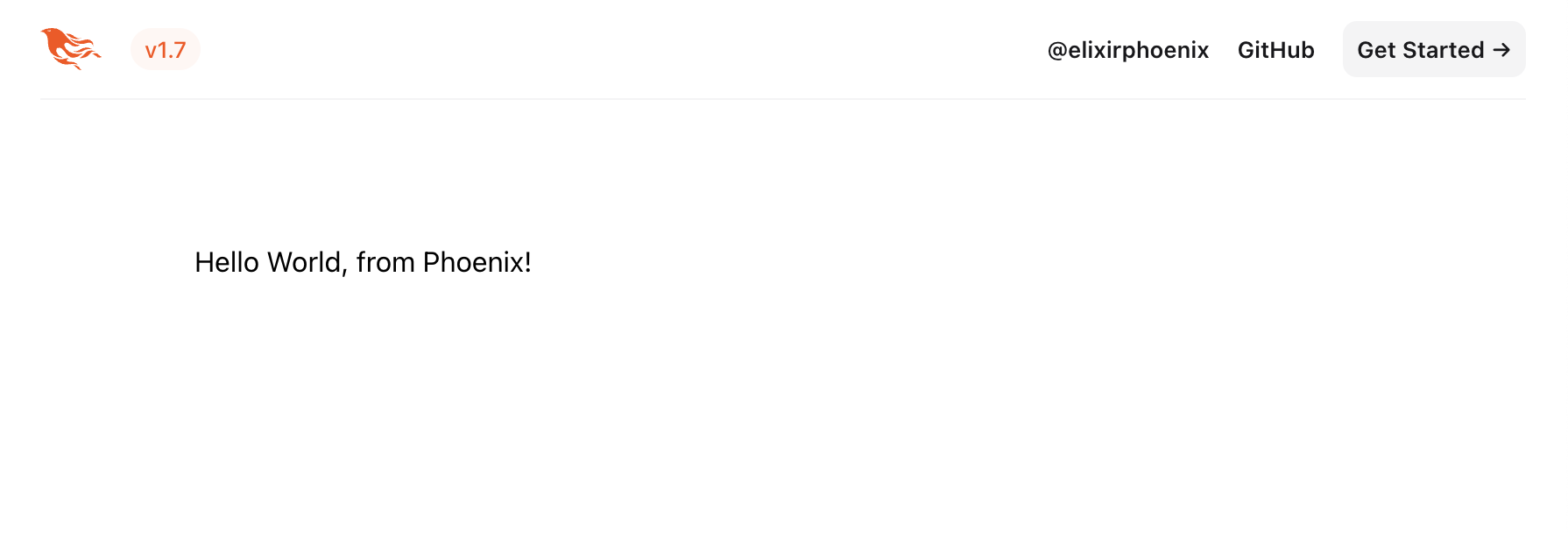Click the v1.7 version badge
The height and width of the screenshot is (533, 1568).
[x=166, y=50]
